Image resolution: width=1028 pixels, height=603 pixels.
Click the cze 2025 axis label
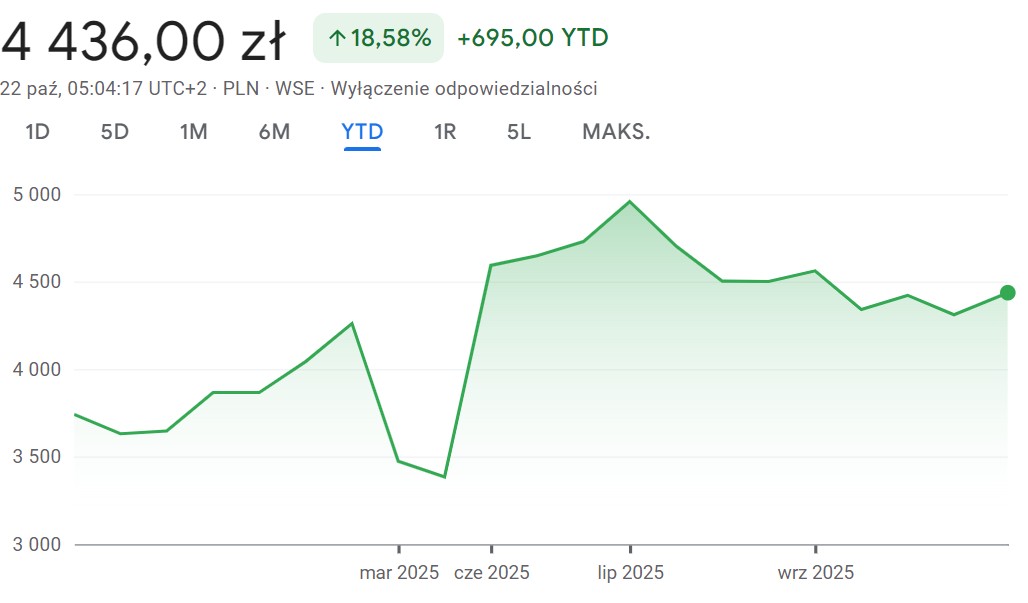[492, 573]
